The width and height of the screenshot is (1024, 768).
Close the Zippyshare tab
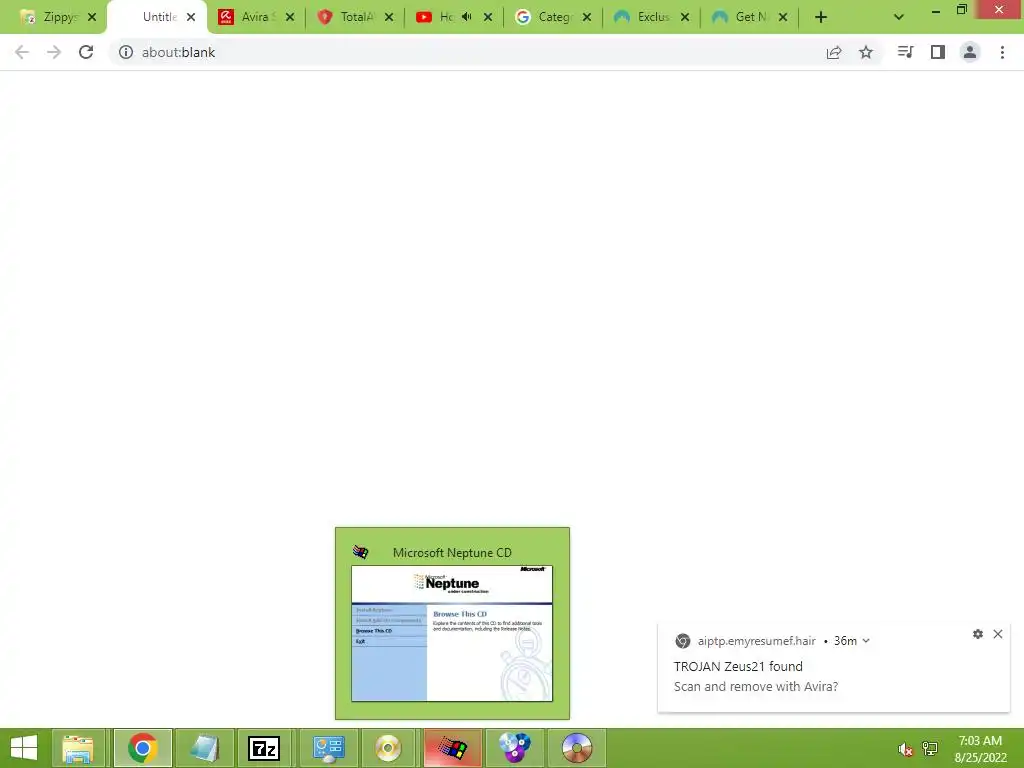[x=92, y=17]
